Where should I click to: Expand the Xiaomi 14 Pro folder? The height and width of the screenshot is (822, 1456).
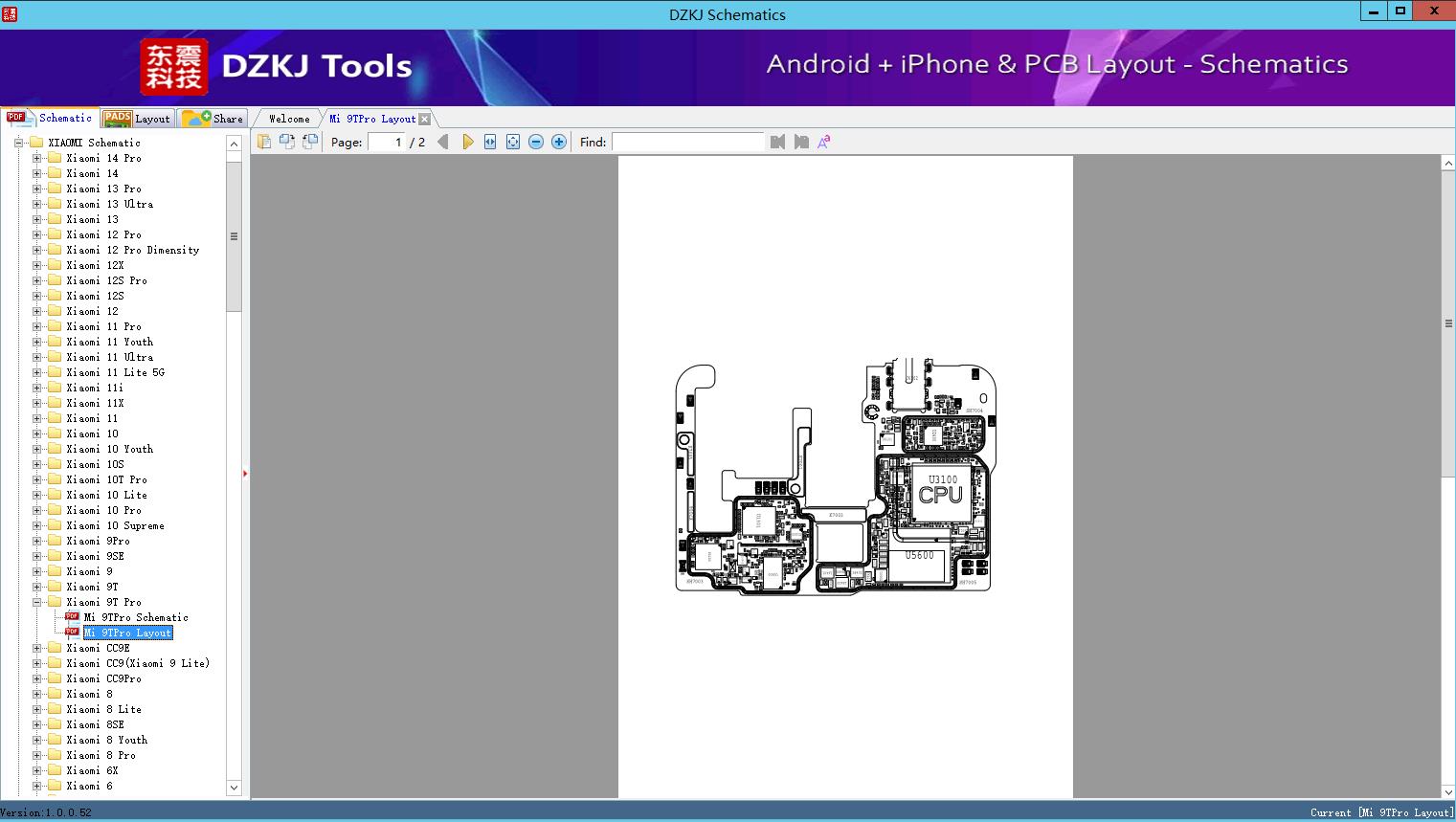click(36, 158)
